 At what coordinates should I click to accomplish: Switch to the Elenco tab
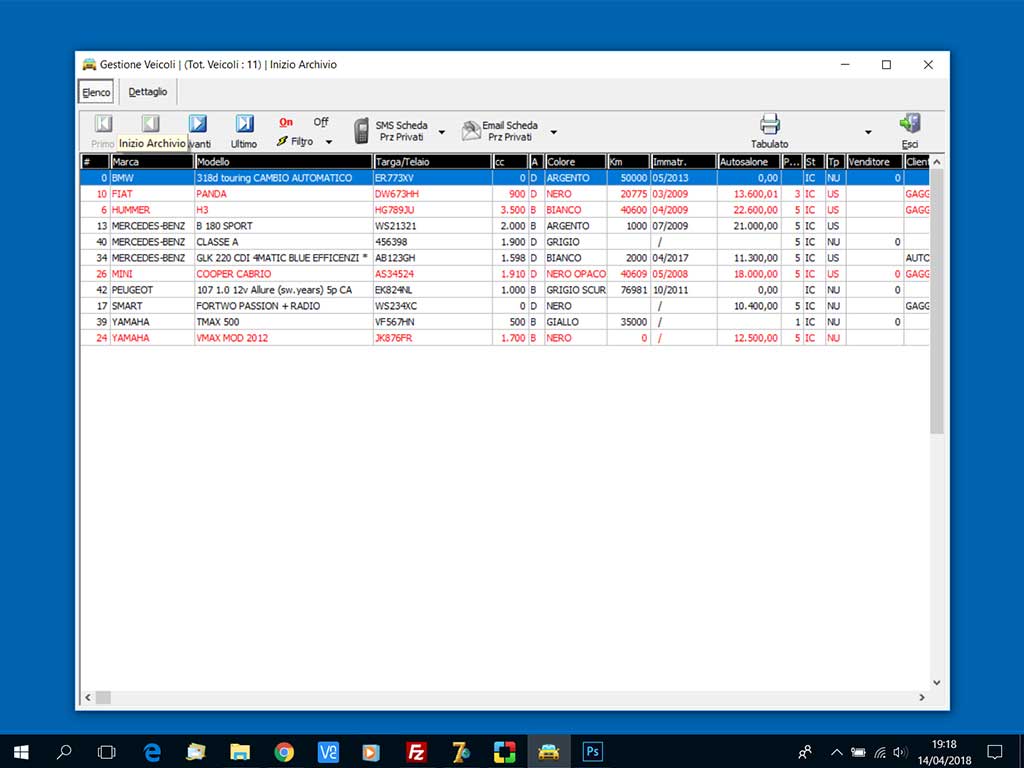click(96, 92)
